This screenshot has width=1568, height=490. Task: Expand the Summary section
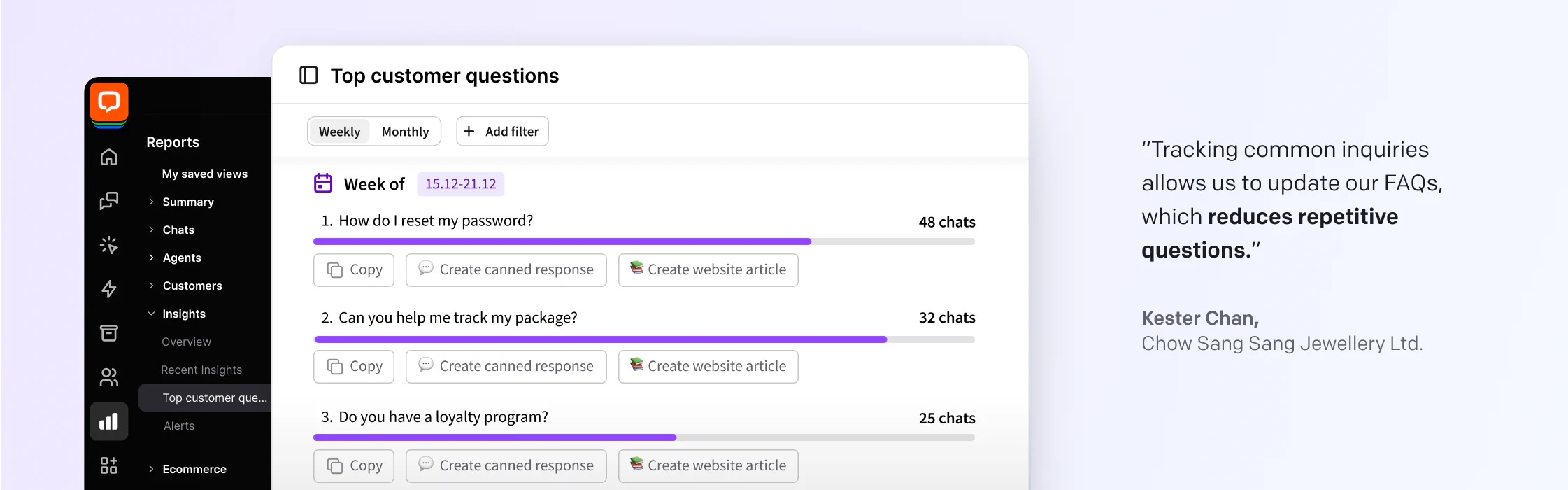click(187, 202)
